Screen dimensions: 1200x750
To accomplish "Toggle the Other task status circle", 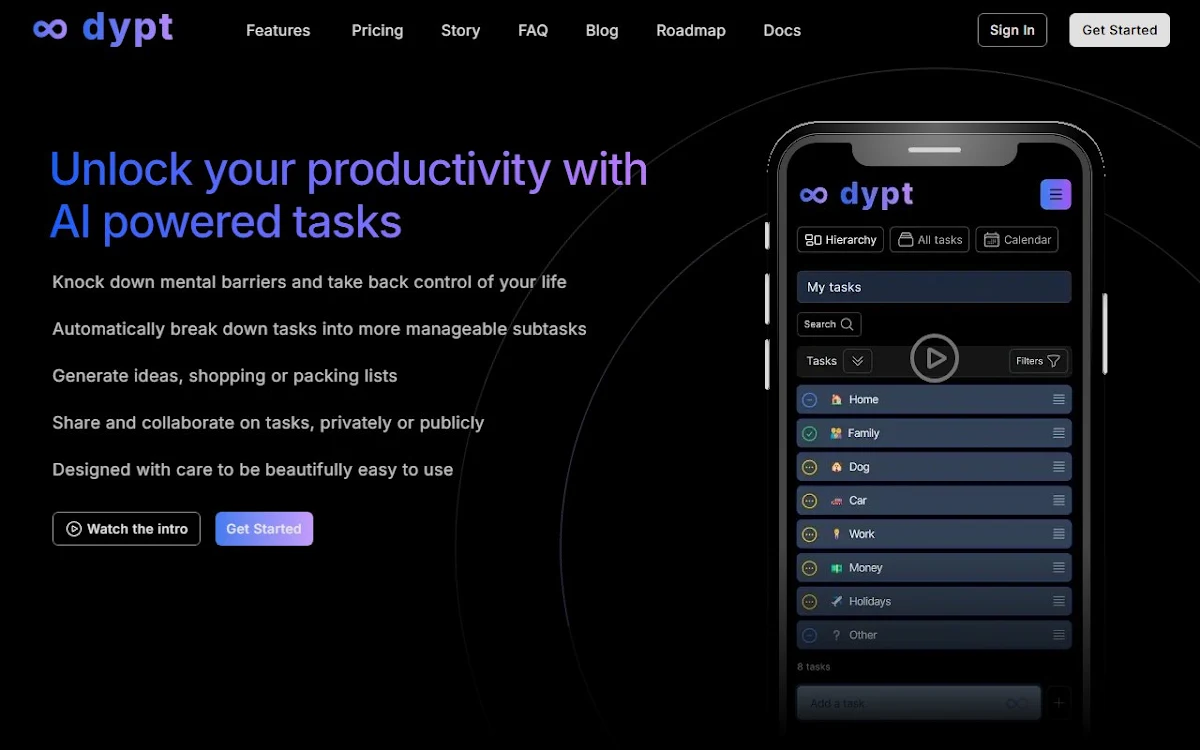I will (810, 635).
